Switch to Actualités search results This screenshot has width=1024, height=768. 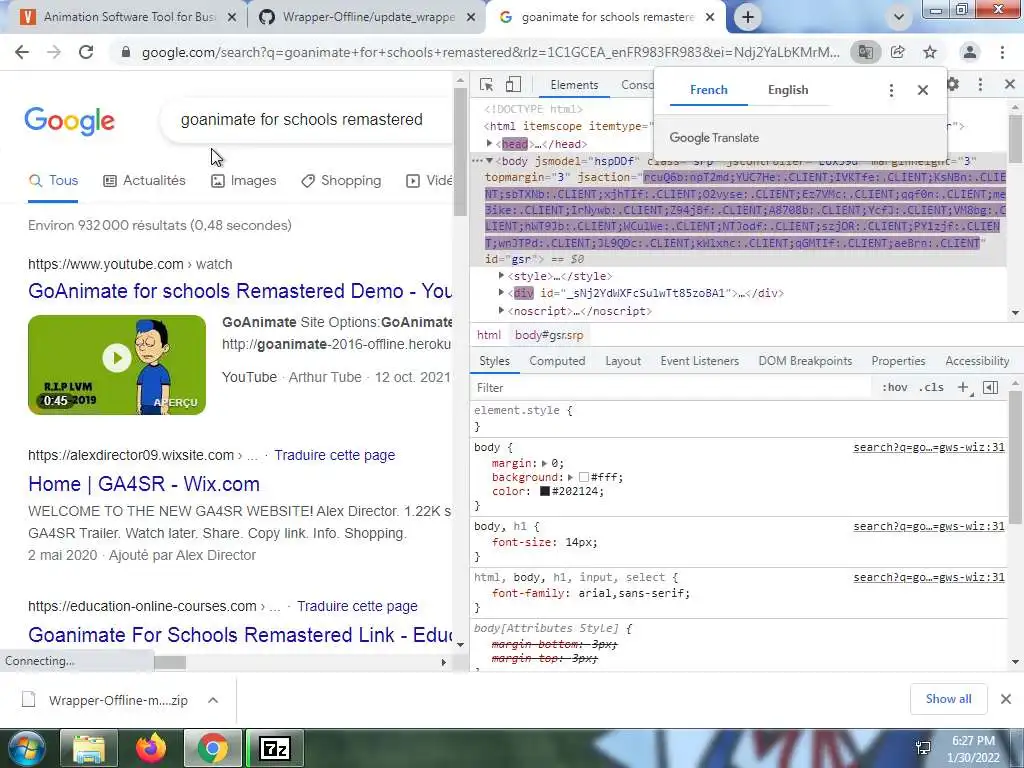point(144,181)
